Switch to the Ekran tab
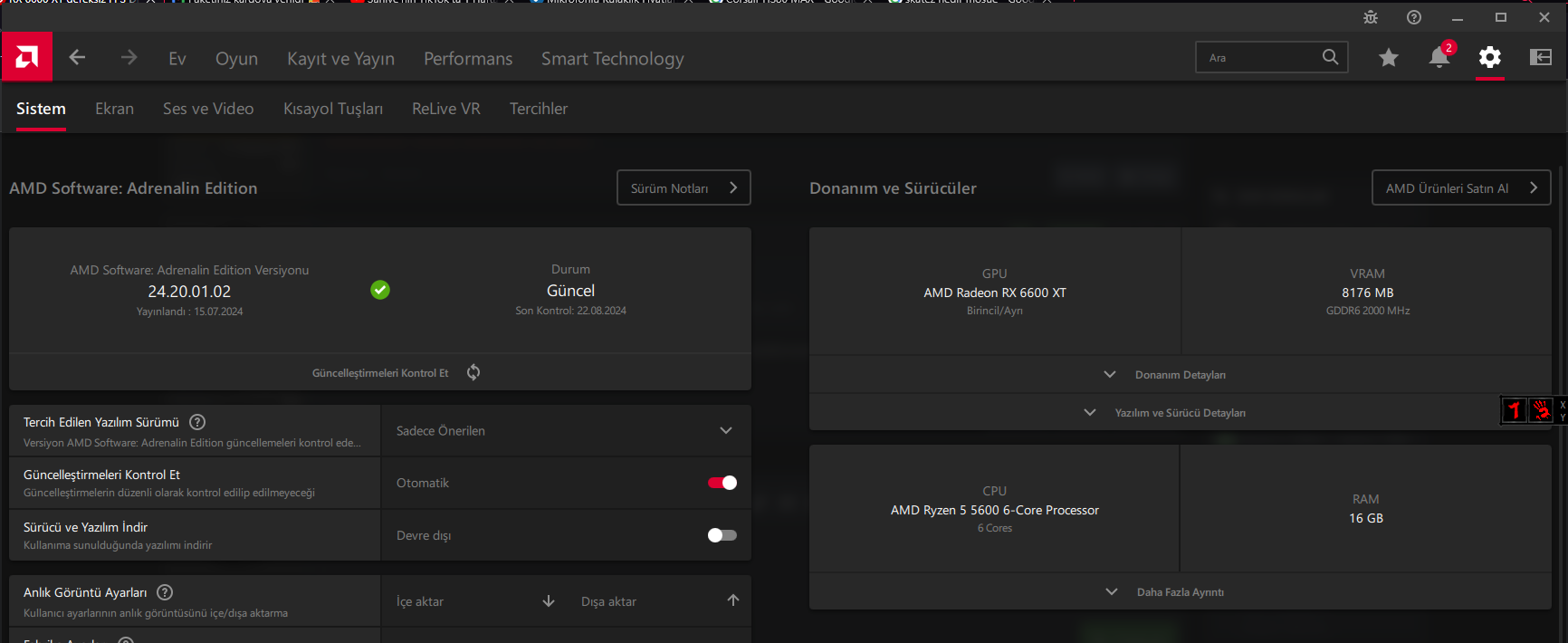The width and height of the screenshot is (1568, 643). tap(114, 109)
